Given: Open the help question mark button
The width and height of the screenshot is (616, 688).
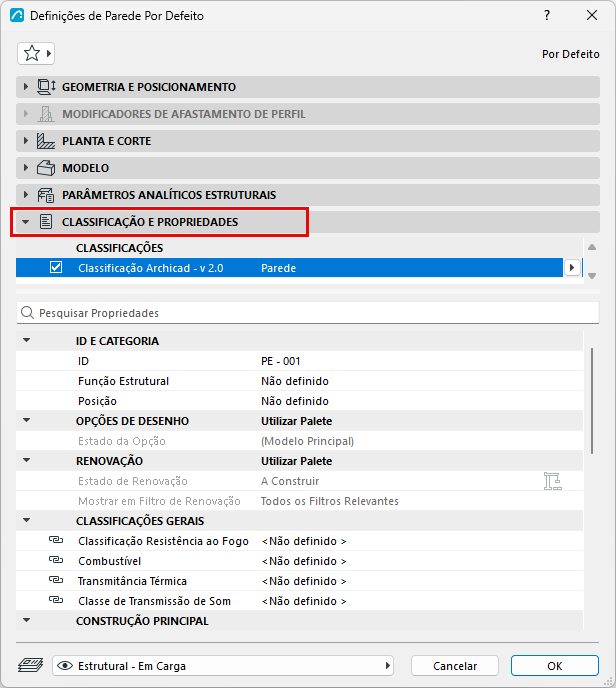Looking at the screenshot, I should (547, 15).
